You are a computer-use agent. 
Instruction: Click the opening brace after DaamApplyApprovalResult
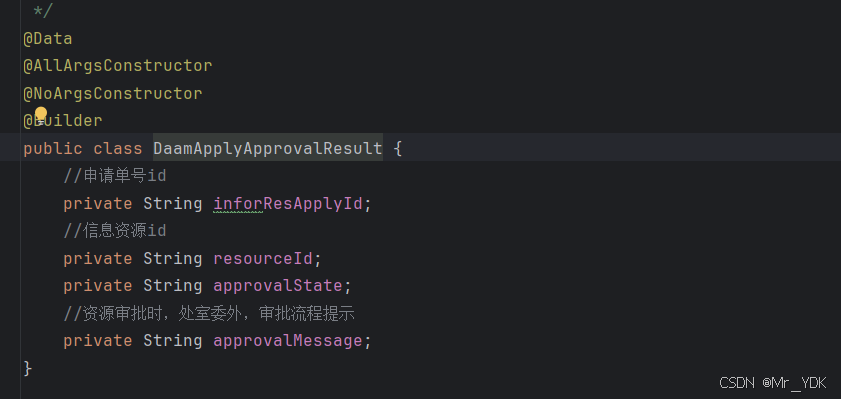pyautogui.click(x=397, y=149)
